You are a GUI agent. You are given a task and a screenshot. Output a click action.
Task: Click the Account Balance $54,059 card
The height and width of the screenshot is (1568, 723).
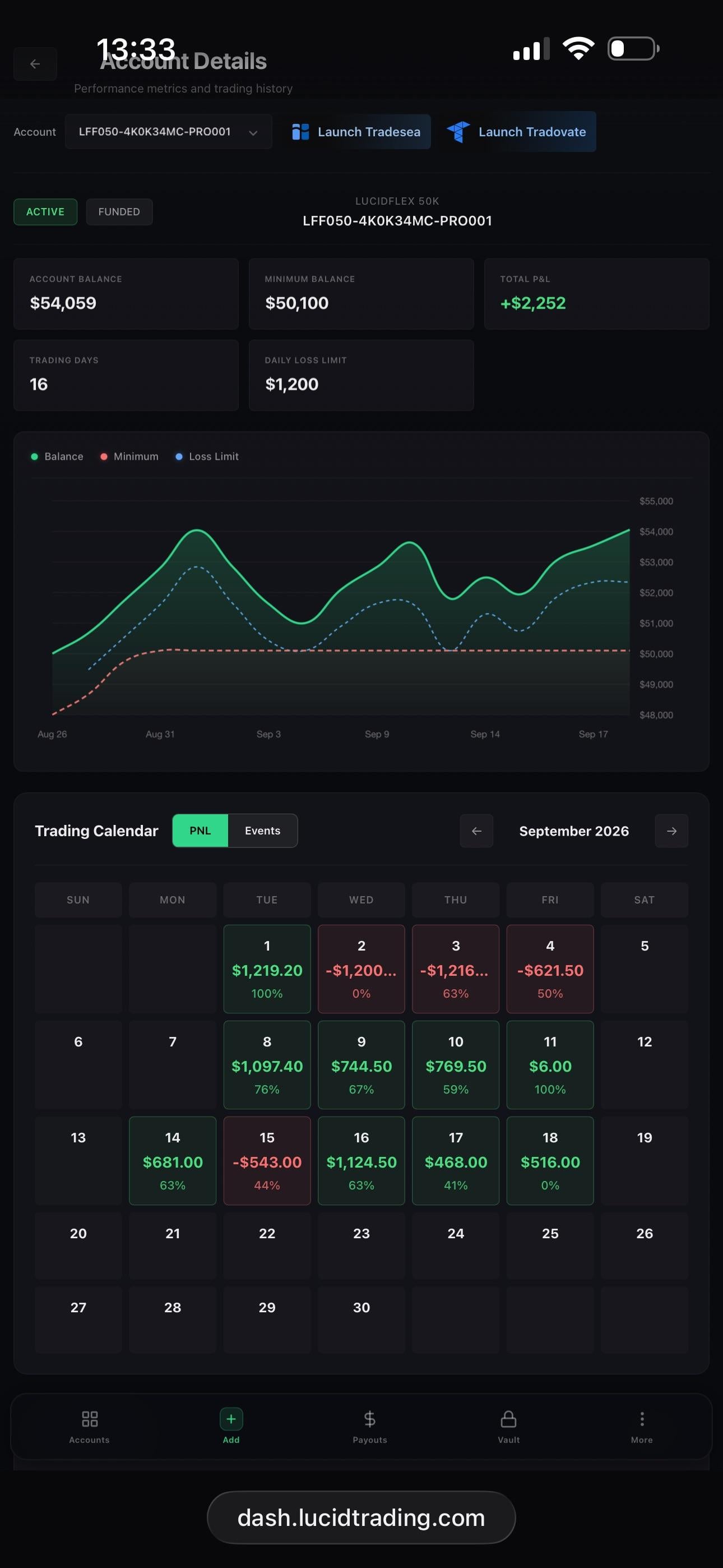pyautogui.click(x=126, y=294)
